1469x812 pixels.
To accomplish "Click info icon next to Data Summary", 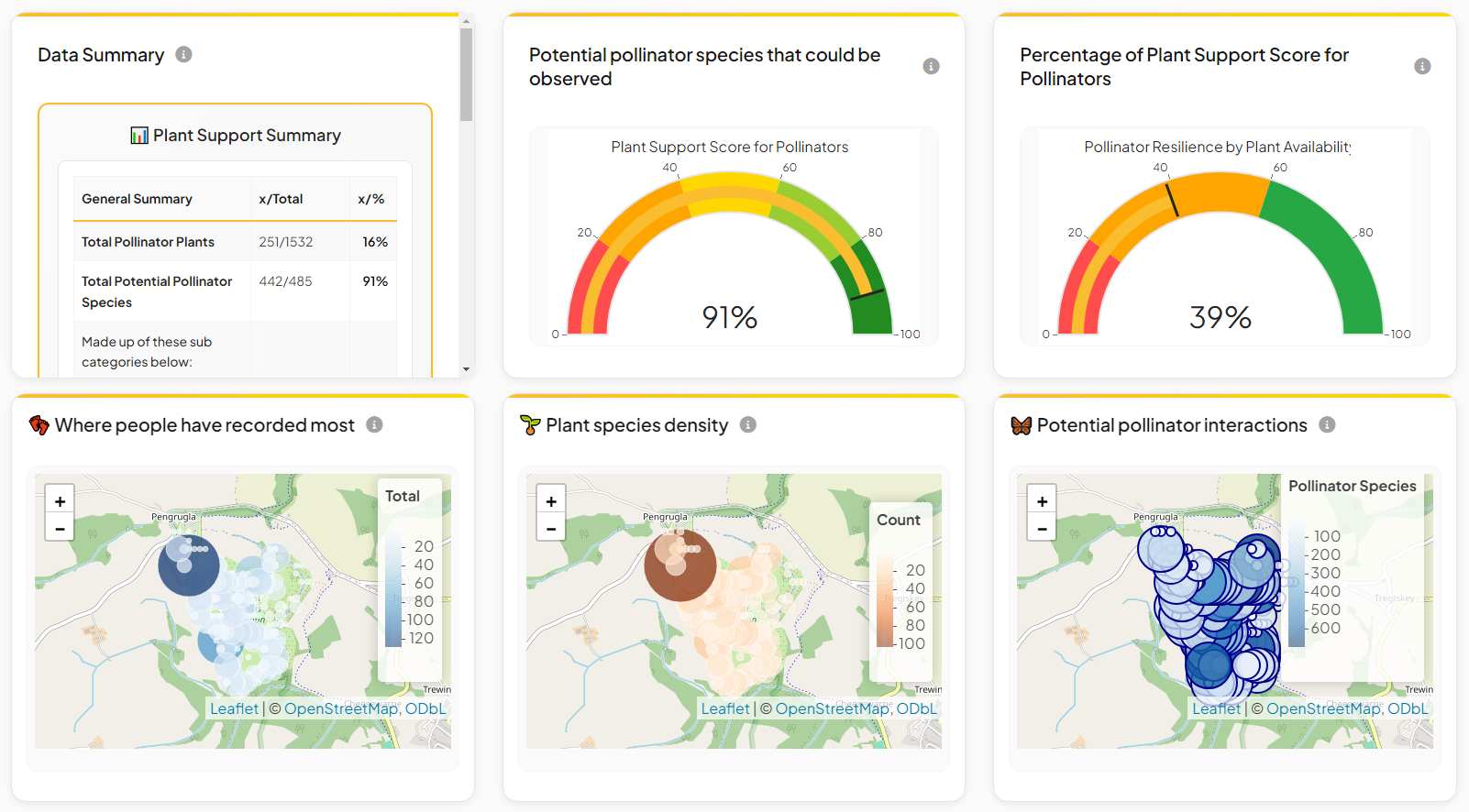I will (x=183, y=55).
